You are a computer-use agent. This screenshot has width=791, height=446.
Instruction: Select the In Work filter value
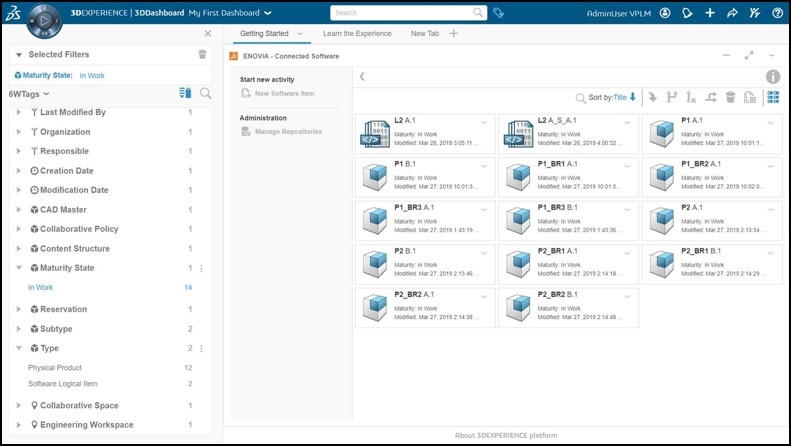tap(40, 287)
